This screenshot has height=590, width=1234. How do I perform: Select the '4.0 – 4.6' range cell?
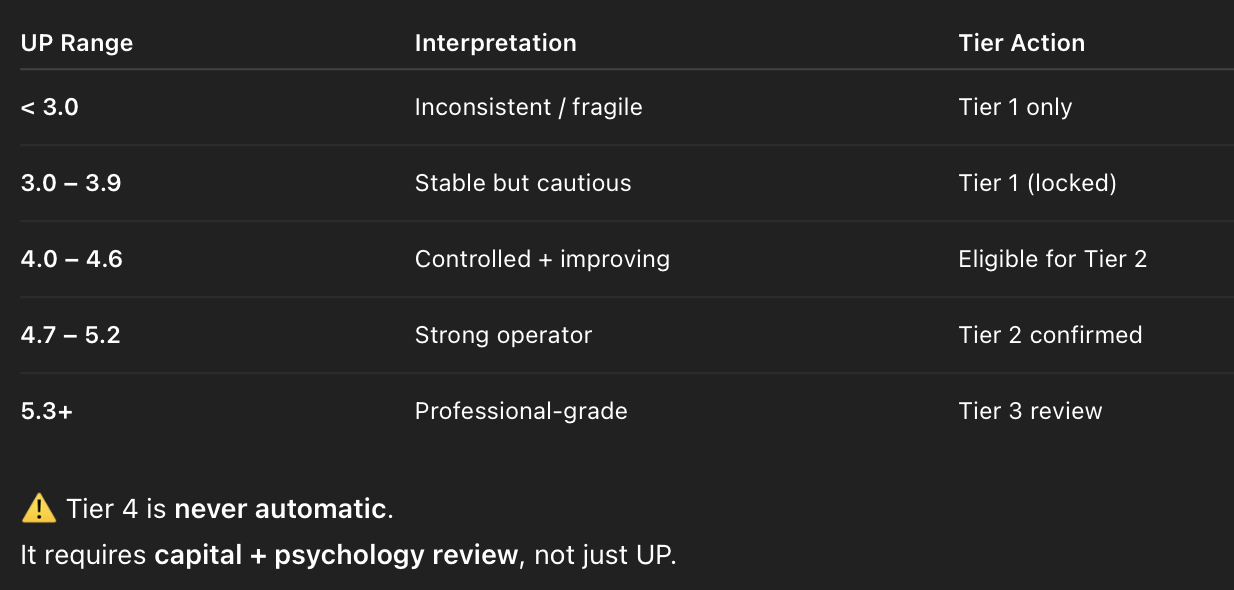click(x=71, y=259)
